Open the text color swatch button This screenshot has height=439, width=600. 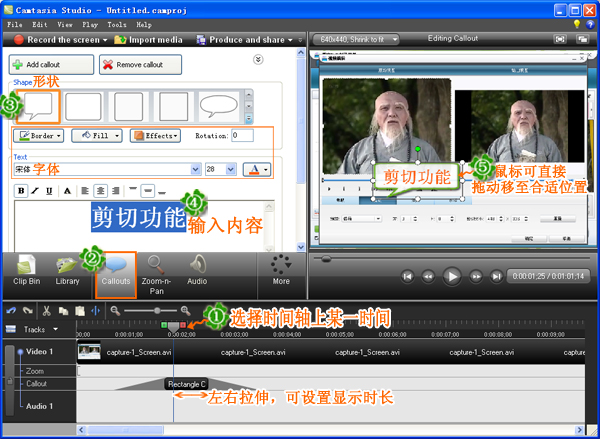[x=257, y=169]
